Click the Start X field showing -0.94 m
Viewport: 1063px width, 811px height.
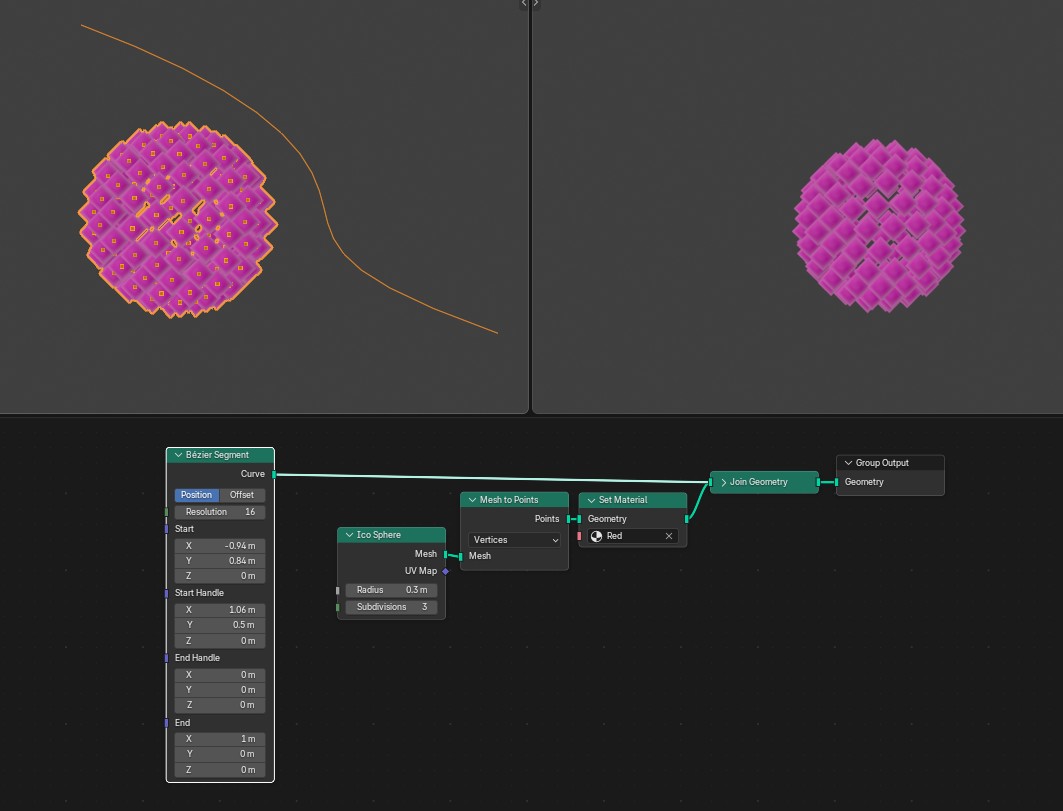(220, 546)
